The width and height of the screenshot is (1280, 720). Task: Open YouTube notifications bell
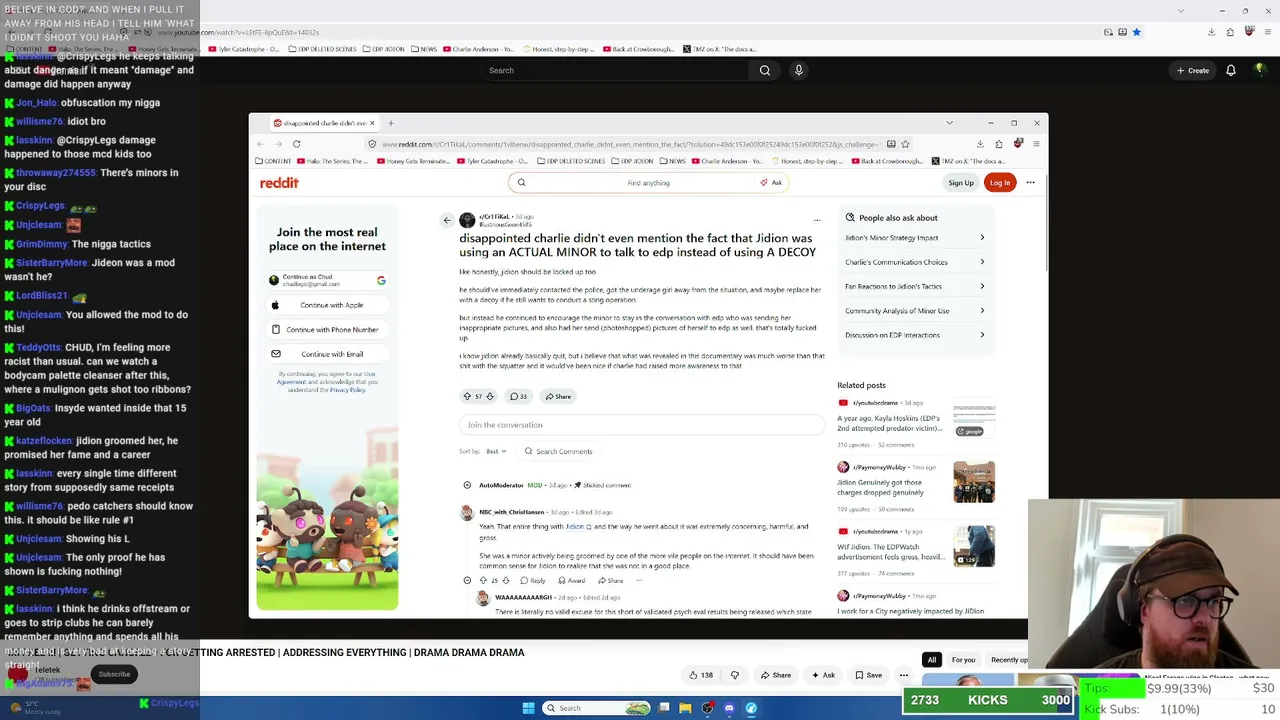tap(1231, 70)
